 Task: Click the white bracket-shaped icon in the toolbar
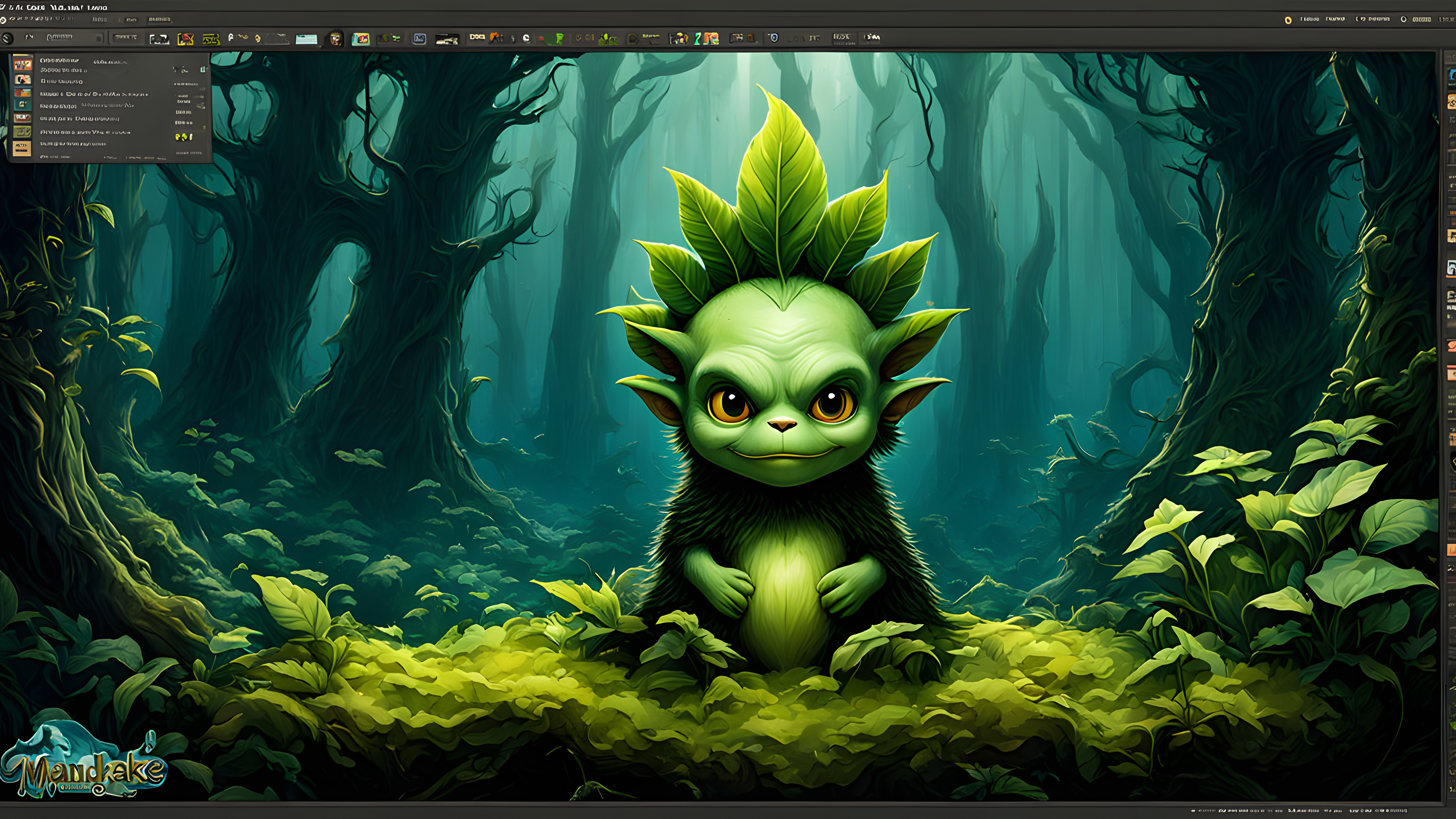pos(159,39)
